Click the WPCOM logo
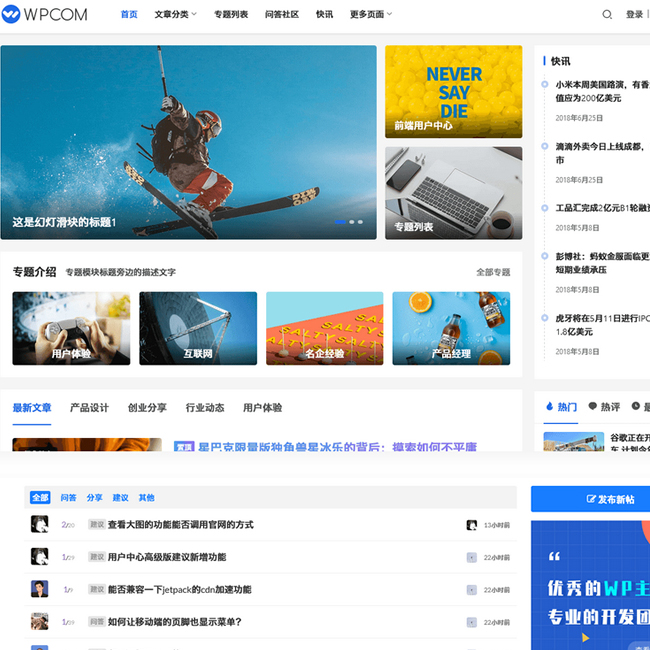Screen dimensions: 650x650 (x=44, y=15)
